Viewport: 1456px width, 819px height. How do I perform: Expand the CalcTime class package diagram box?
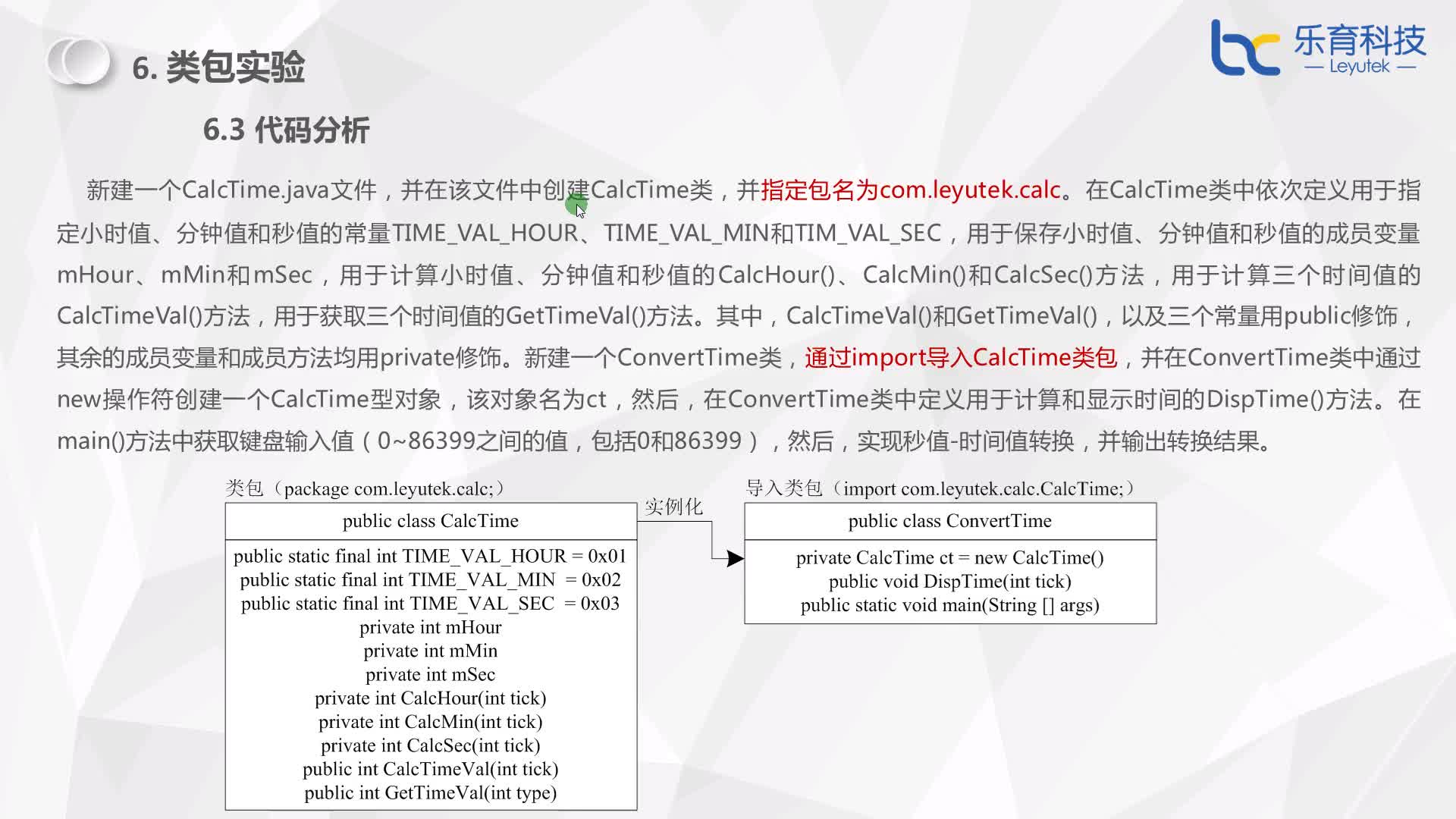click(x=430, y=655)
